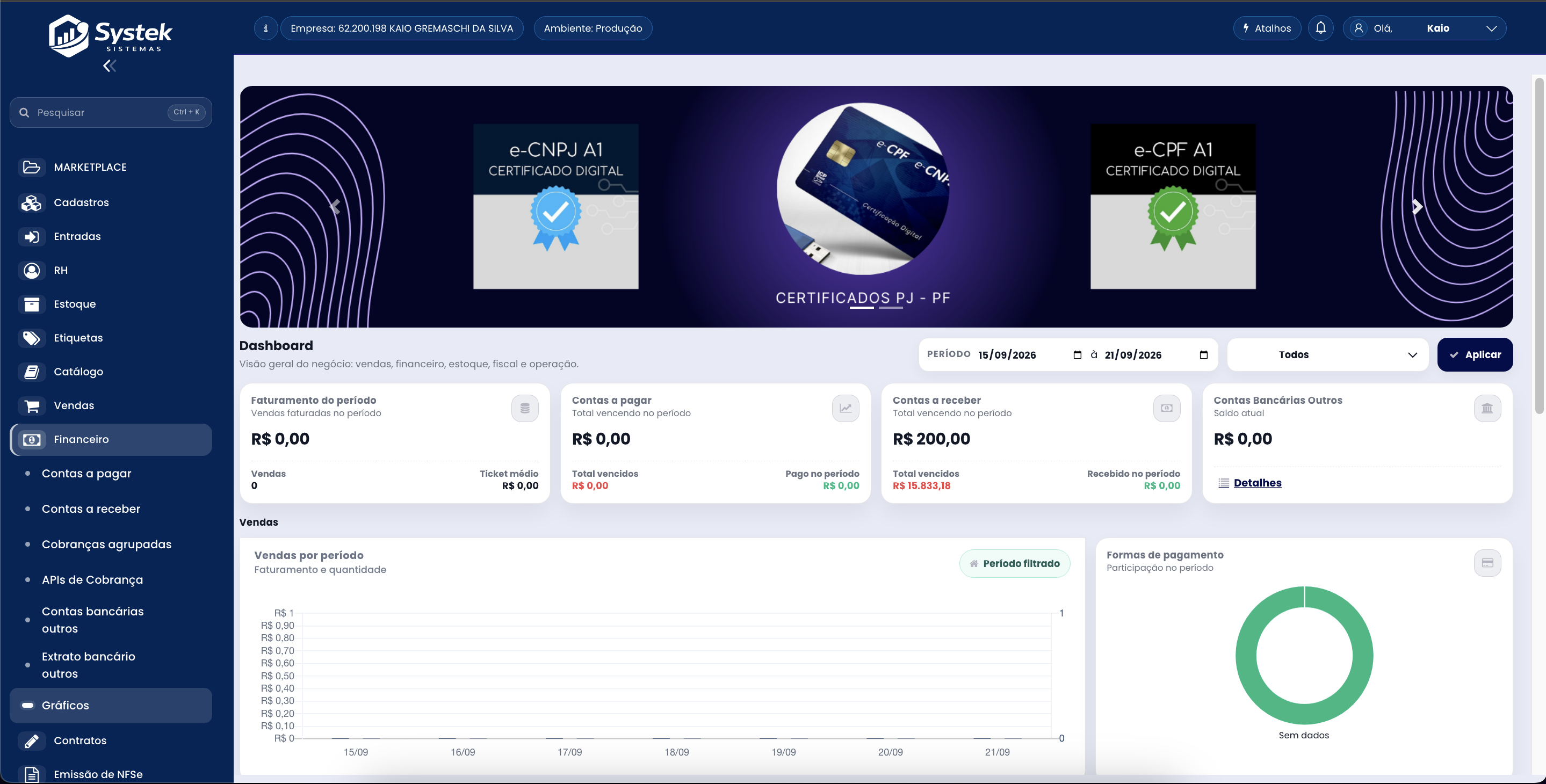Open Contas a pagar submenu item
This screenshot has width=1546, height=784.
(x=86, y=474)
